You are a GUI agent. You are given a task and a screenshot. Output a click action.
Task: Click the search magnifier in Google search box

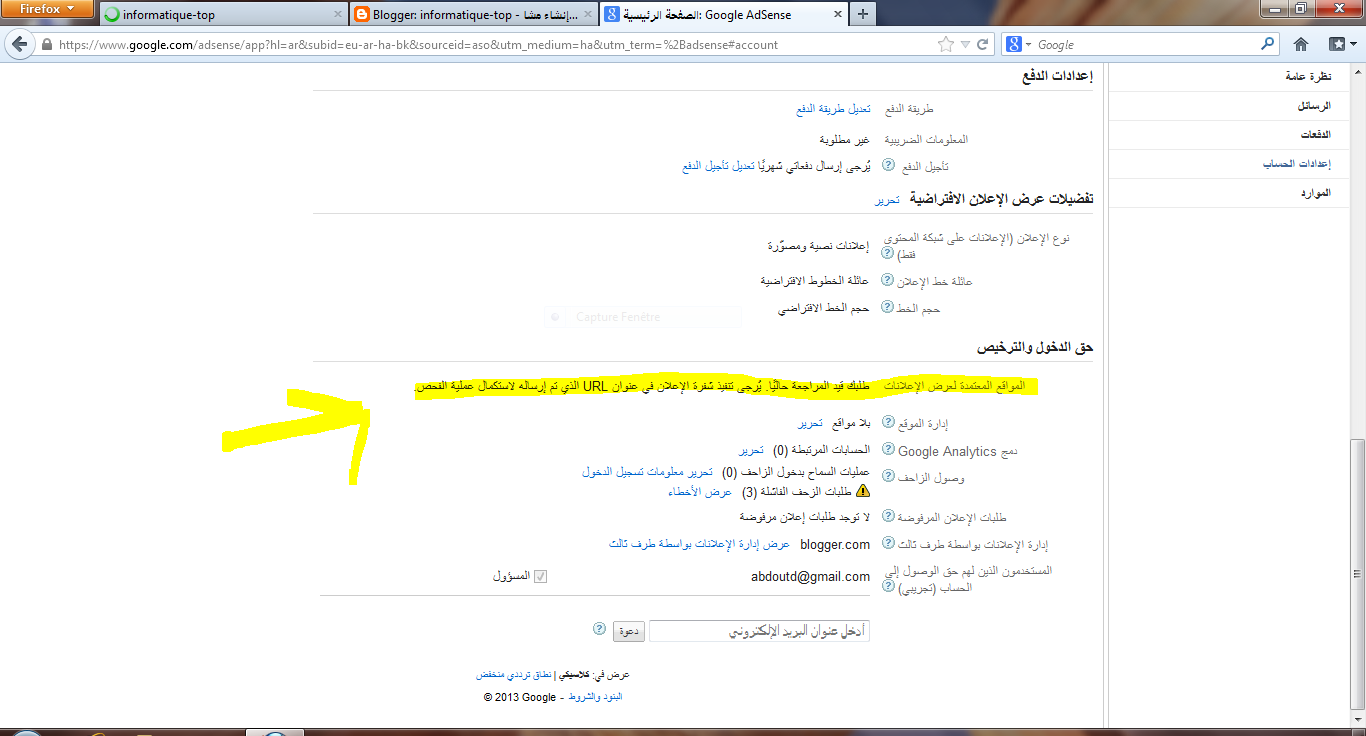click(1268, 44)
